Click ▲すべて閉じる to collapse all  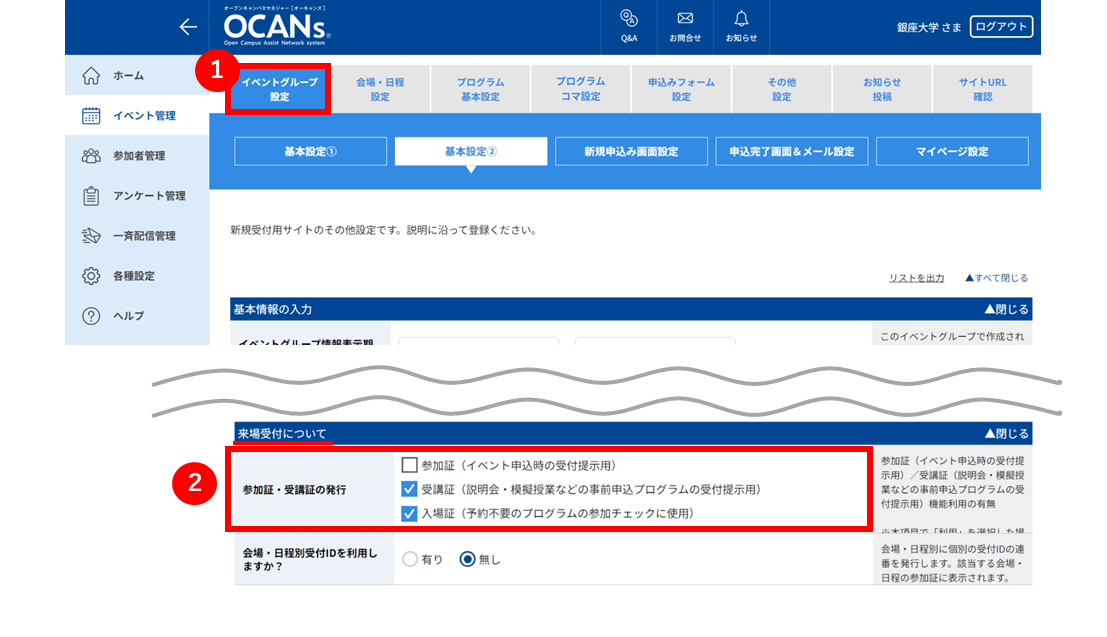[996, 278]
